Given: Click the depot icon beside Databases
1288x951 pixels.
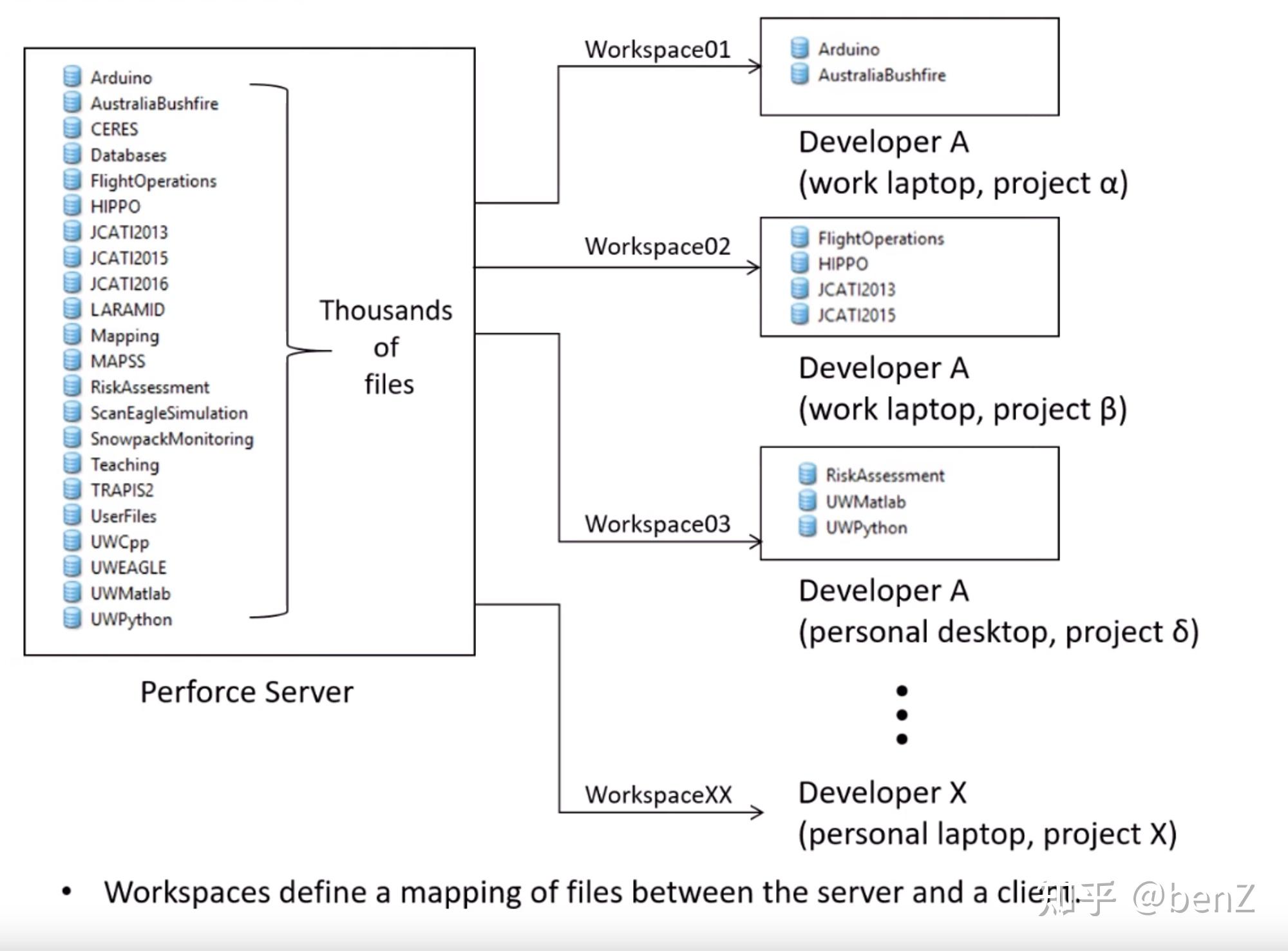Looking at the screenshot, I should (x=72, y=154).
